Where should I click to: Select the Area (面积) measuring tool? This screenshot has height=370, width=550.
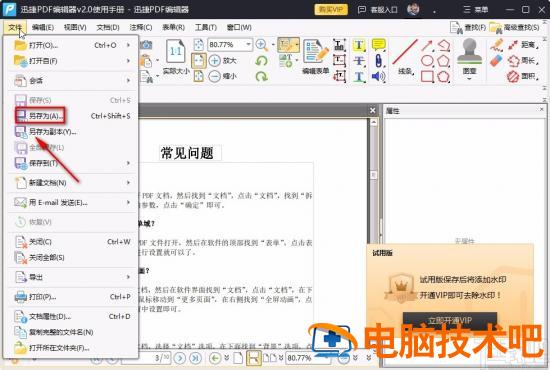(523, 76)
